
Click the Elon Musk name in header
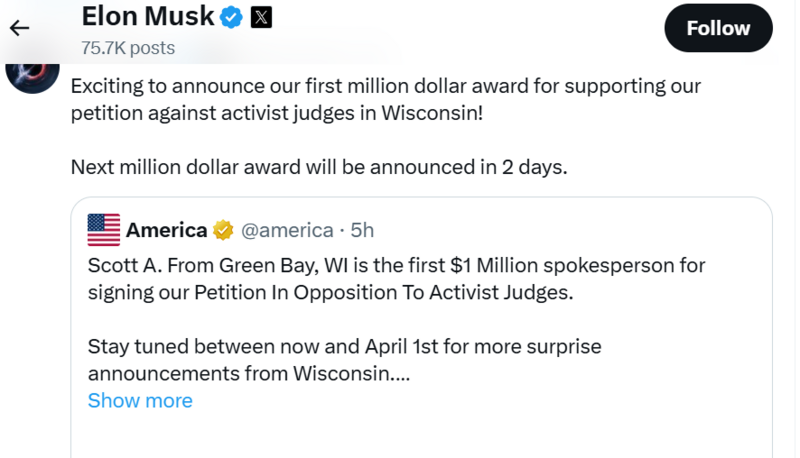(x=148, y=17)
